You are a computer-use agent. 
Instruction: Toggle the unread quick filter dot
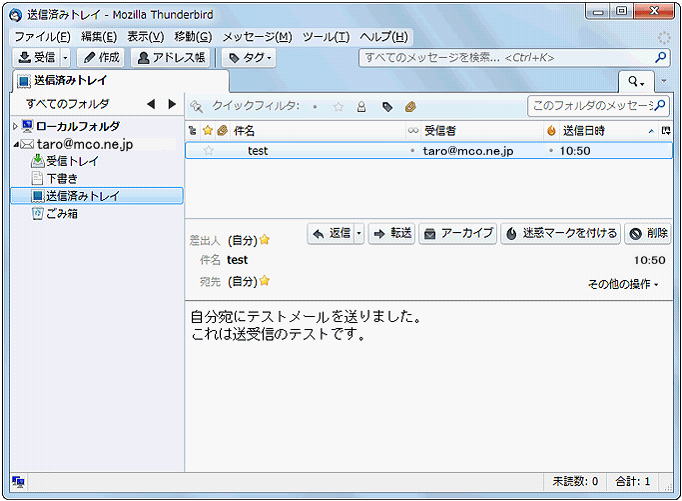point(315,107)
